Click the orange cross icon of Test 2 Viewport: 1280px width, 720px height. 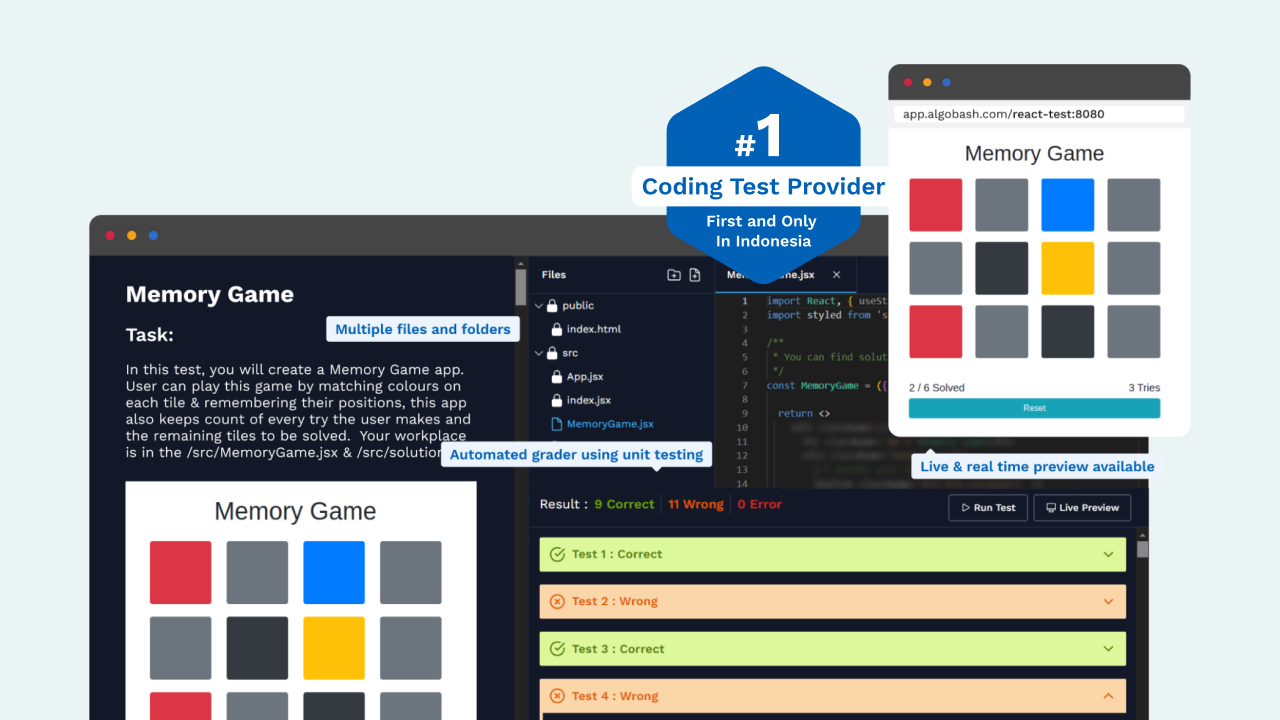558,602
